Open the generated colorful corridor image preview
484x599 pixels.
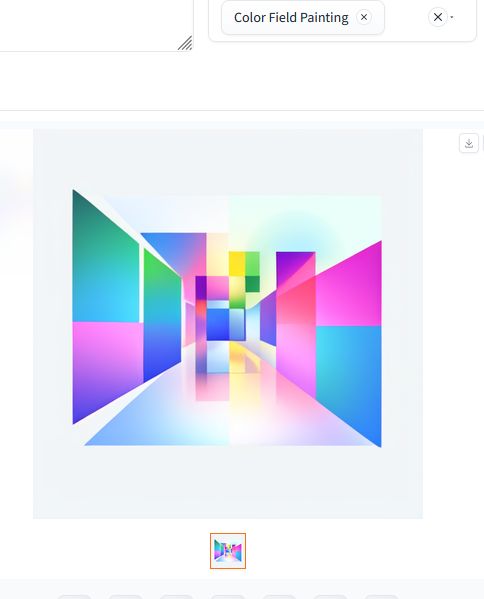(x=228, y=318)
